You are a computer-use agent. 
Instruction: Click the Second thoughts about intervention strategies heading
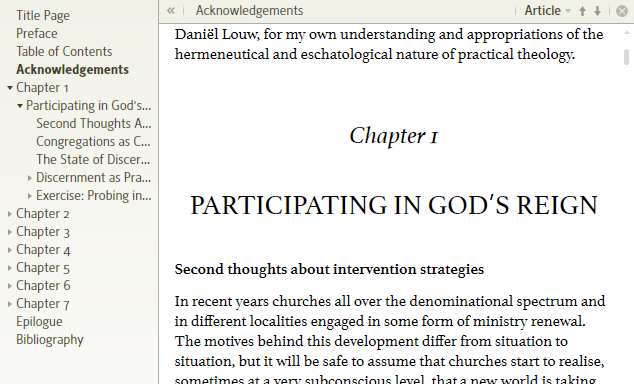pos(329,269)
